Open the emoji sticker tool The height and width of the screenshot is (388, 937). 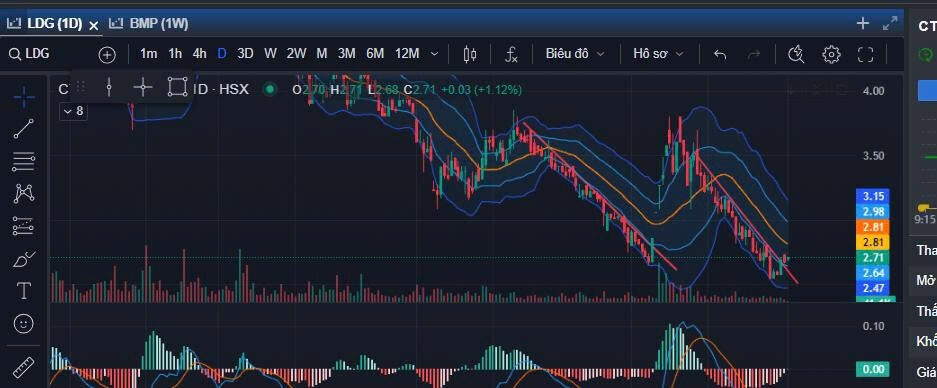coord(24,323)
